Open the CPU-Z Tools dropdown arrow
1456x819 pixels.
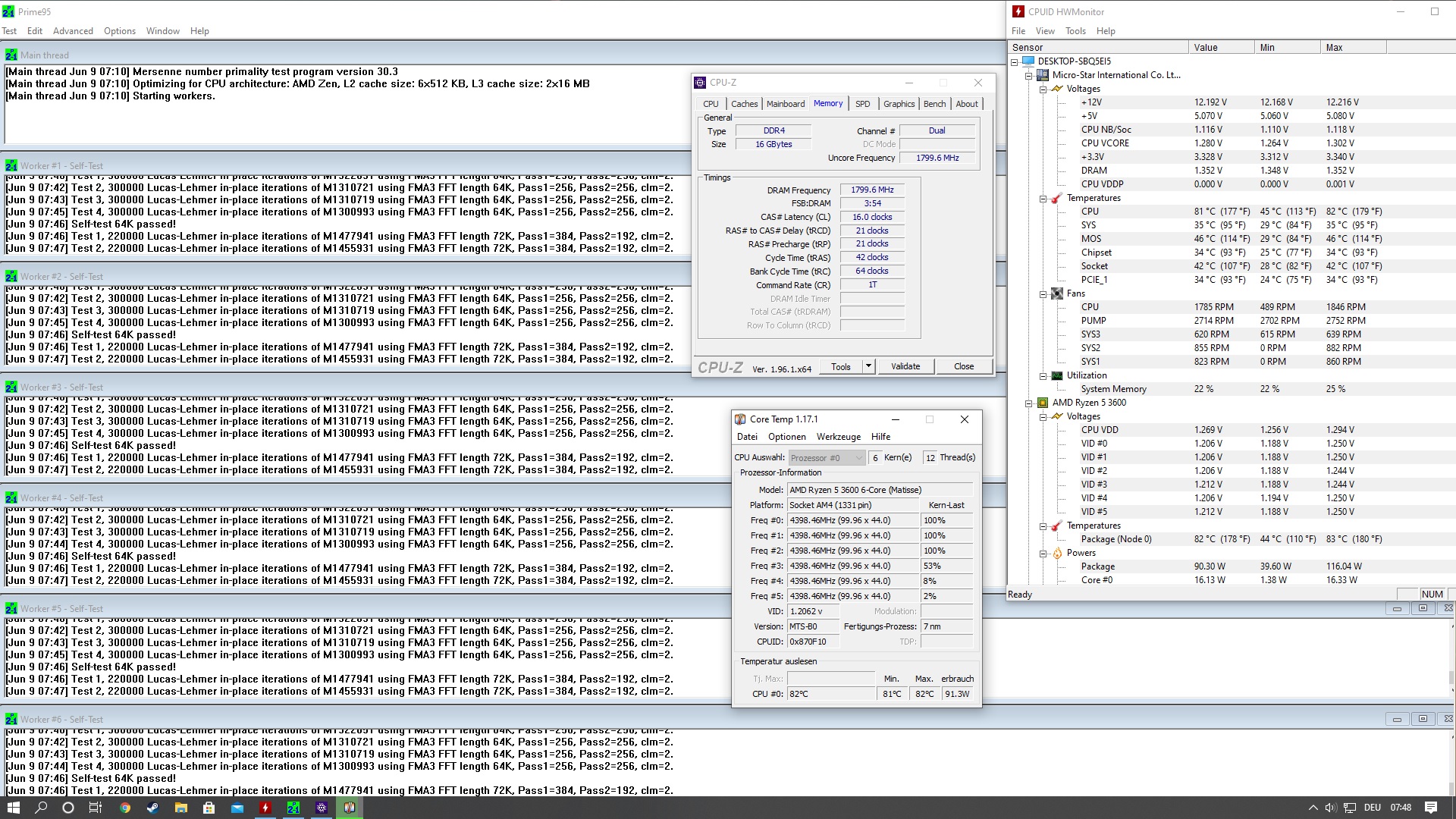pos(868,366)
